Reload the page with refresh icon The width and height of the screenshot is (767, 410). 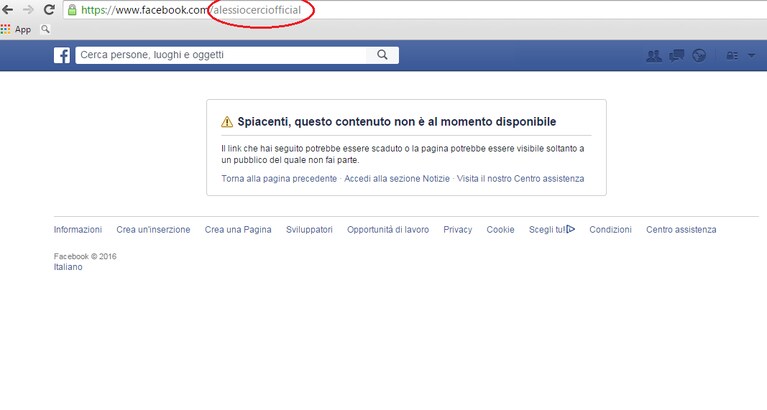click(49, 9)
